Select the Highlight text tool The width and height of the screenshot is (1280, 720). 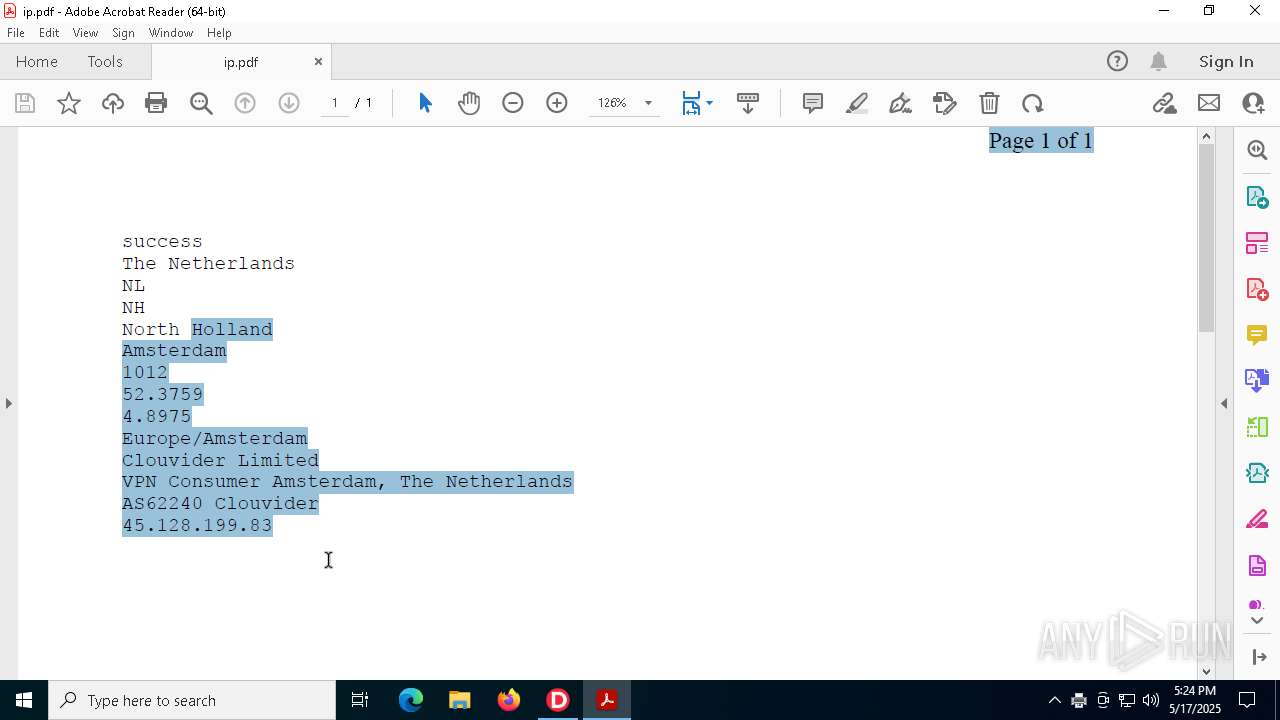coord(857,103)
